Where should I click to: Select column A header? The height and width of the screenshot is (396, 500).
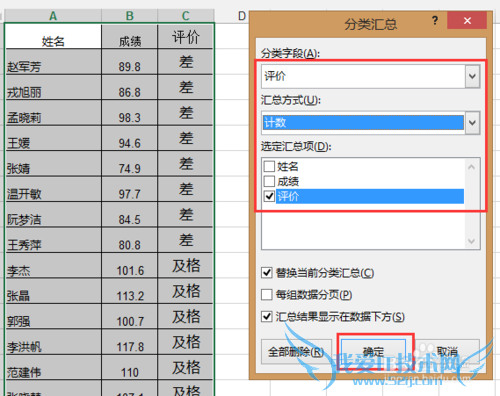click(x=53, y=16)
